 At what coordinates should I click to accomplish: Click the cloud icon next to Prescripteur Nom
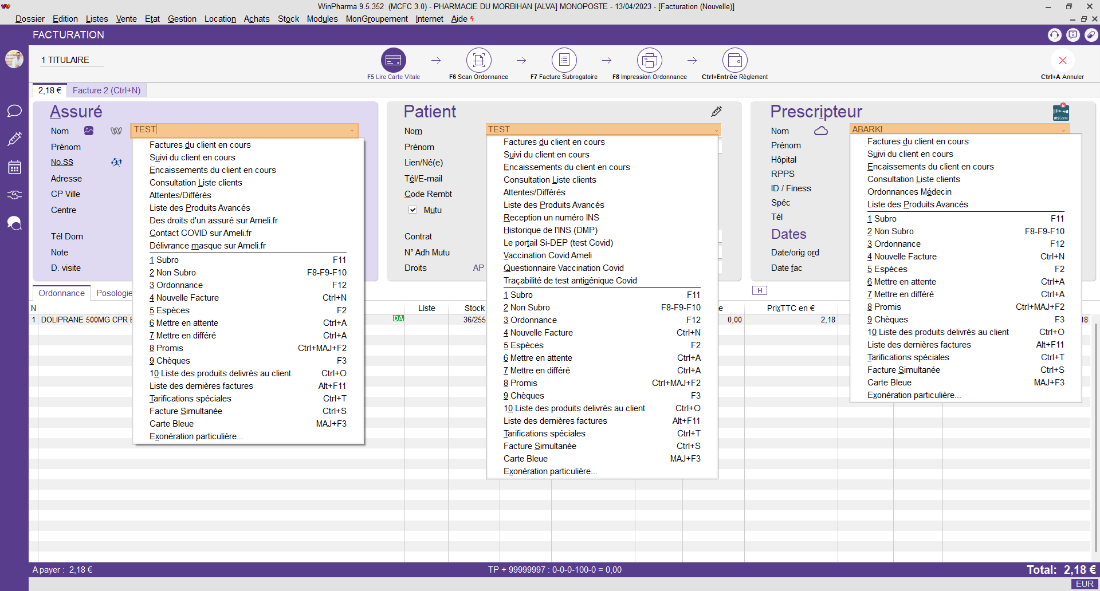click(821, 130)
